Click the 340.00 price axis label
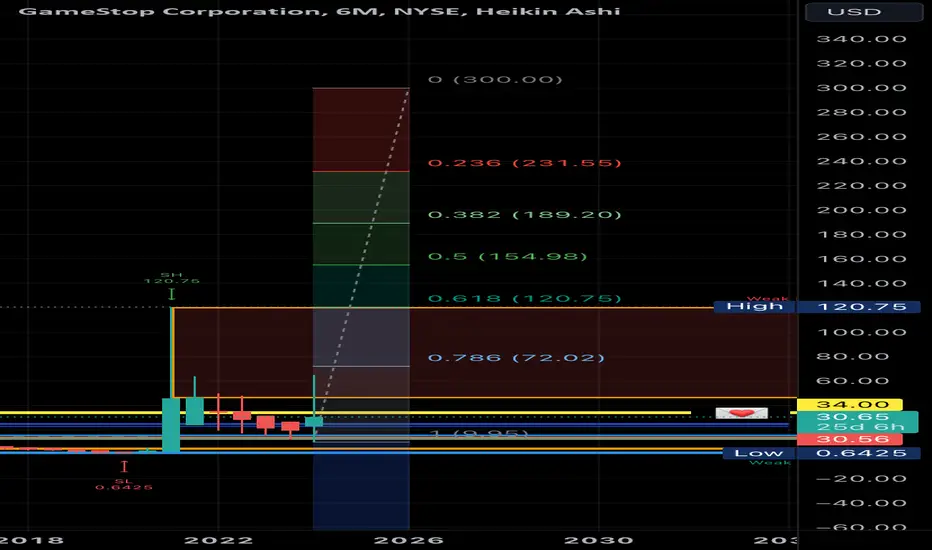 point(861,39)
